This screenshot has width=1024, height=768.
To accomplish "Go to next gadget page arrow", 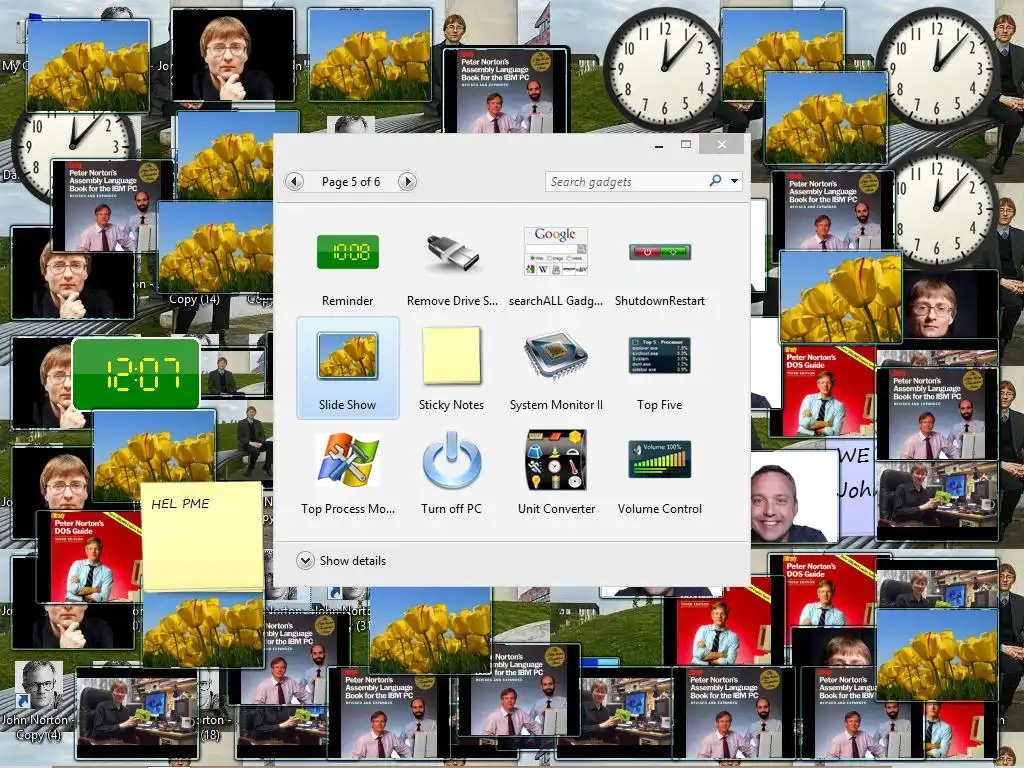I will tap(408, 182).
